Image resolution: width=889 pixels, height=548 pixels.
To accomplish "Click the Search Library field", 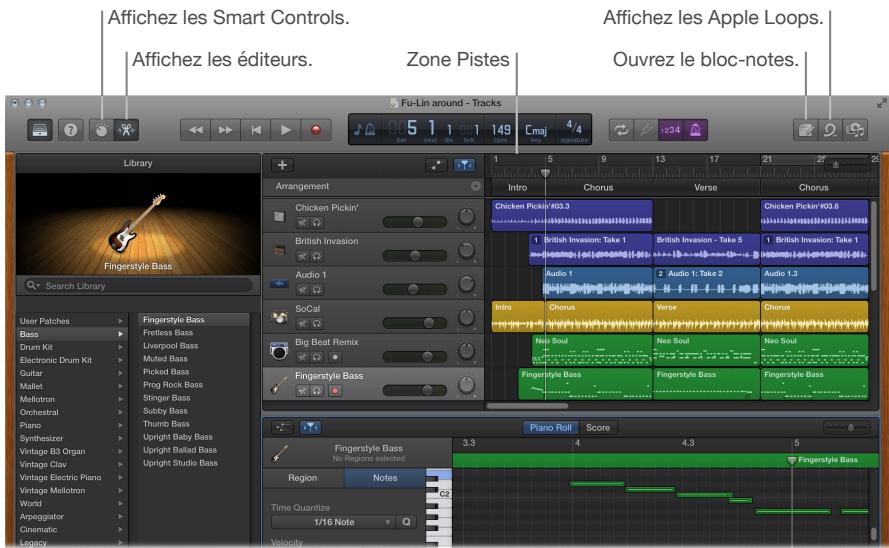I will point(138,286).
